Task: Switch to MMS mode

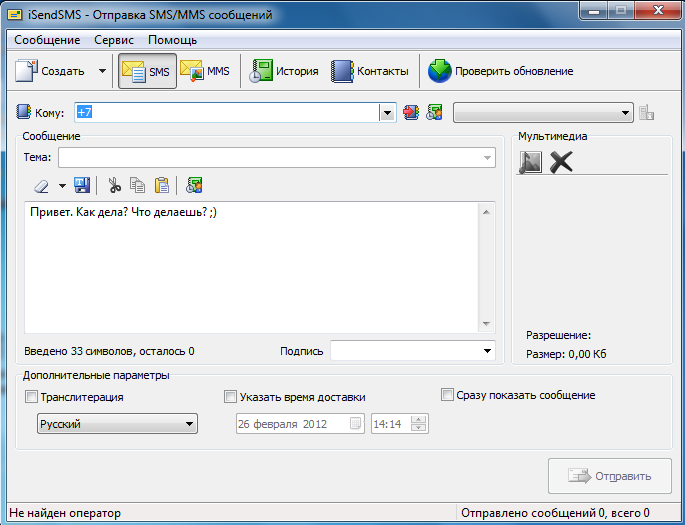Action: [x=205, y=71]
